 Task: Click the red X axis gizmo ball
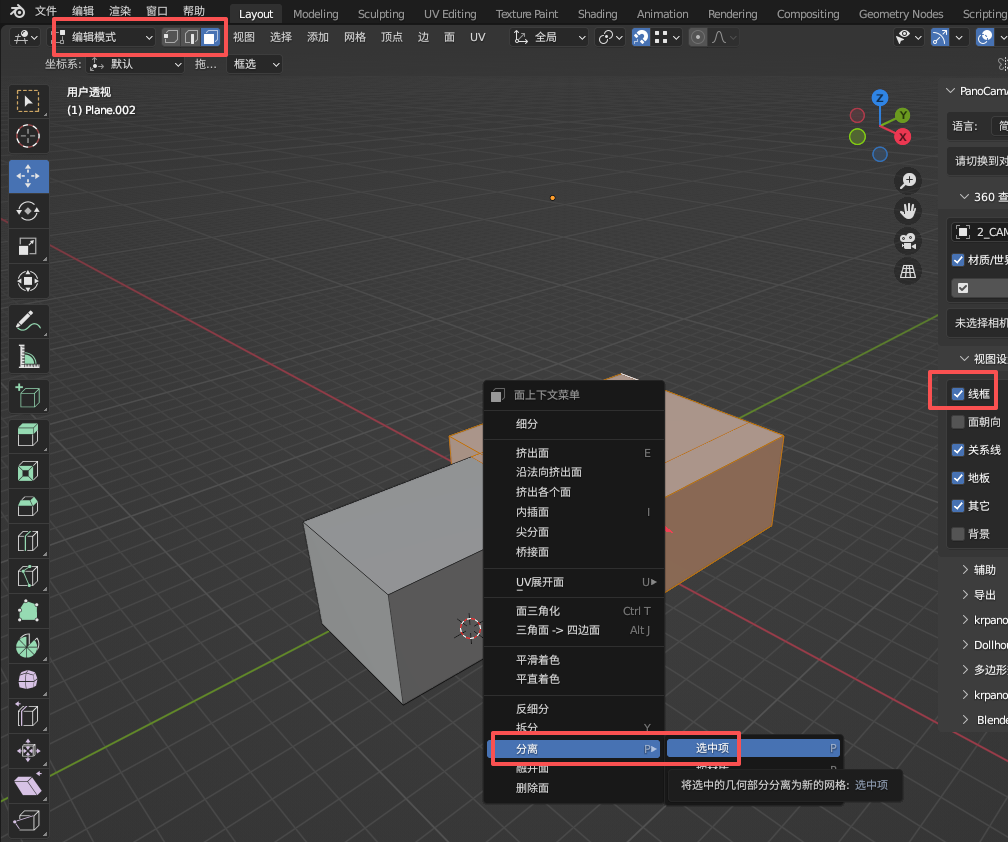(x=903, y=136)
